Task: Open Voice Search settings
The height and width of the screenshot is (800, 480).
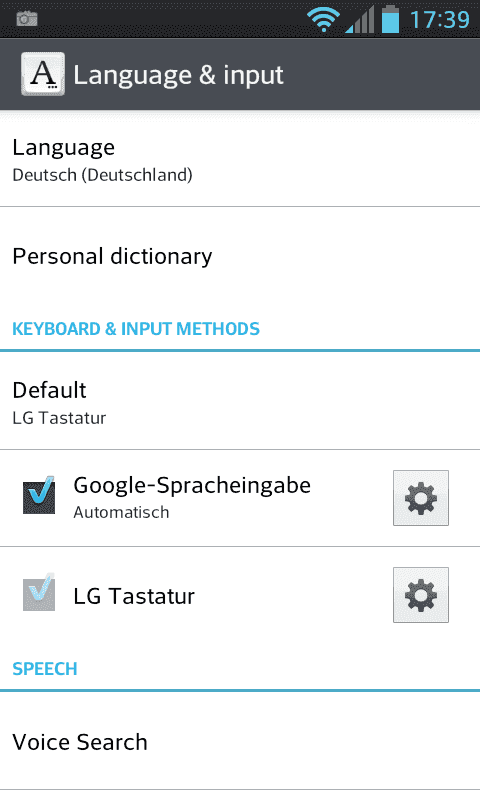Action: [x=240, y=742]
